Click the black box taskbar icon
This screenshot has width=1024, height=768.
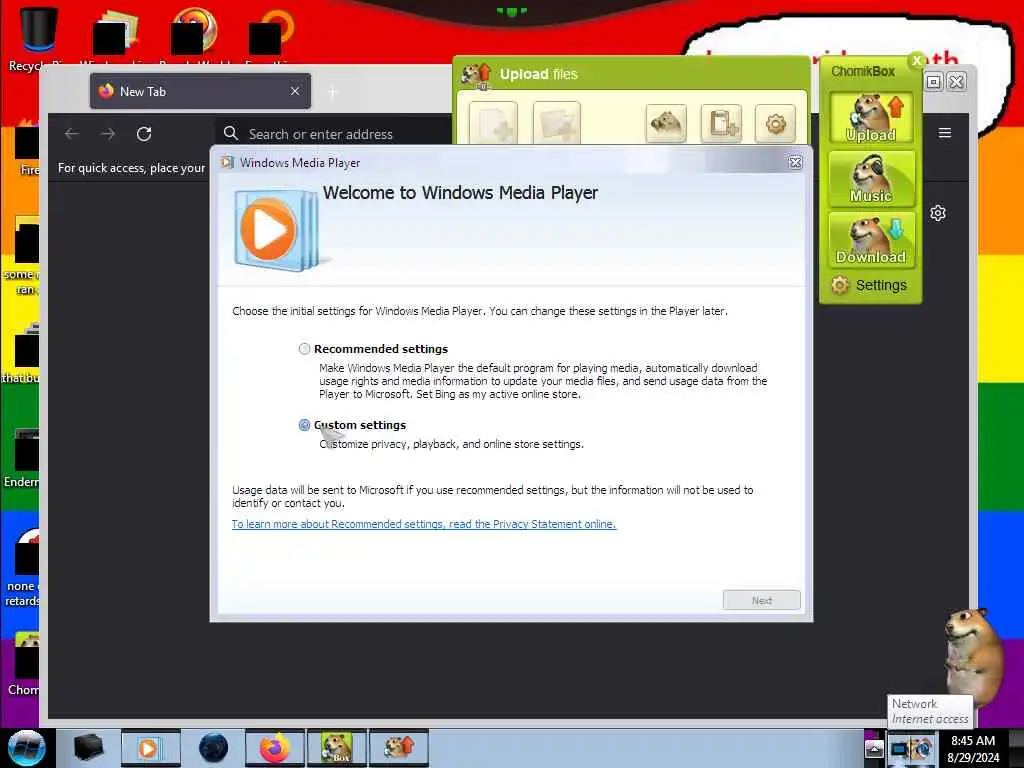[88, 748]
